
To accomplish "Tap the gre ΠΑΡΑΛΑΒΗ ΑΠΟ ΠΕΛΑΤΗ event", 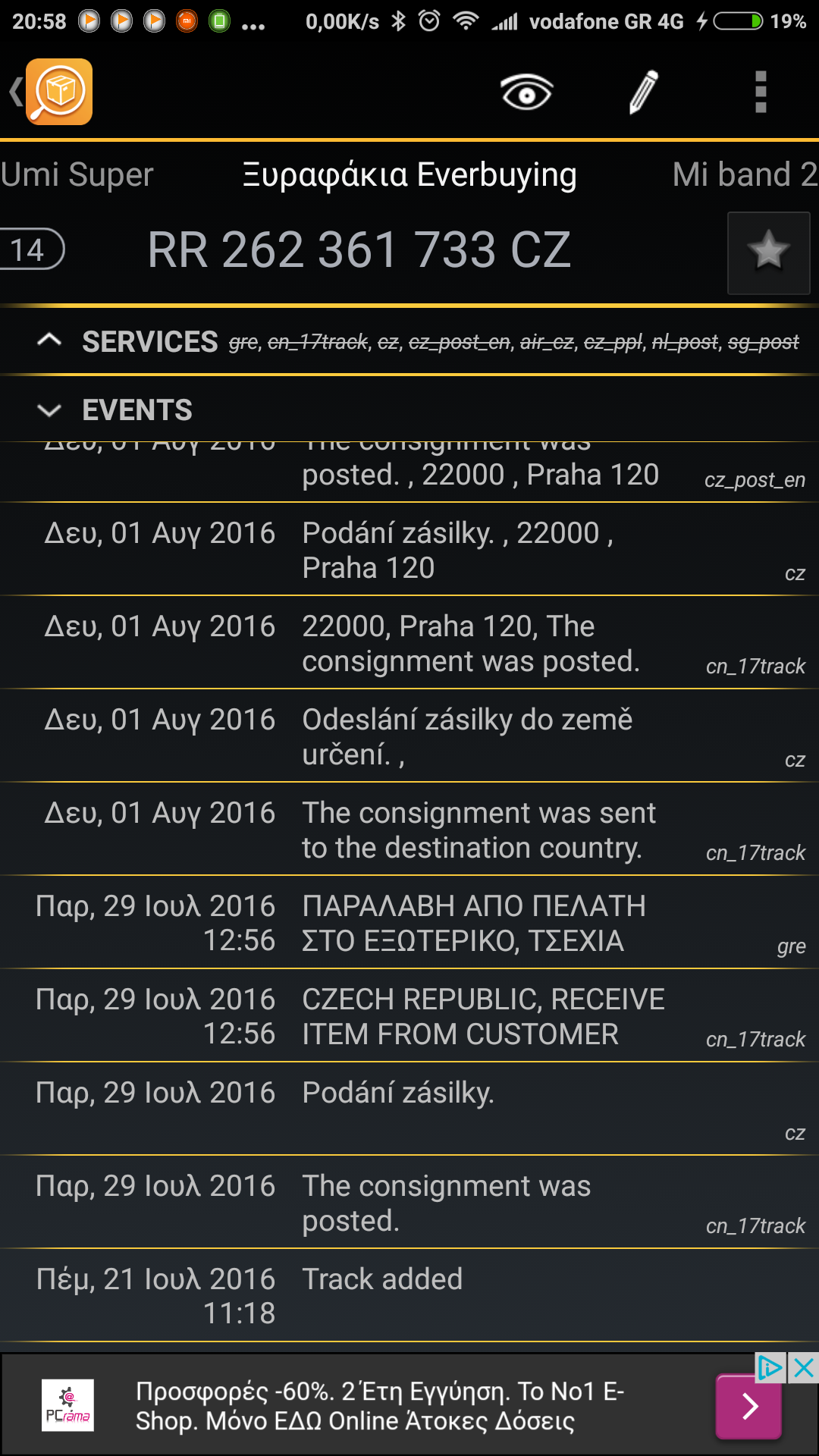I will (x=409, y=923).
